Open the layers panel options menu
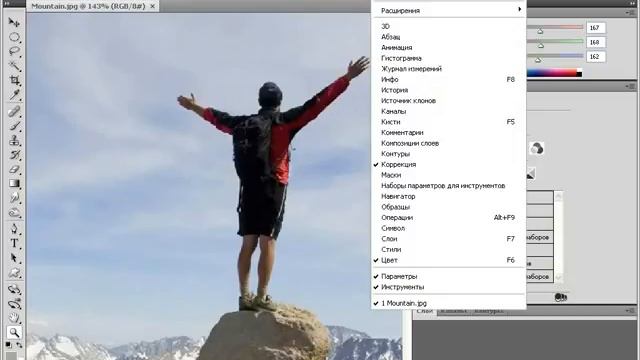640x360 pixels. 630,311
